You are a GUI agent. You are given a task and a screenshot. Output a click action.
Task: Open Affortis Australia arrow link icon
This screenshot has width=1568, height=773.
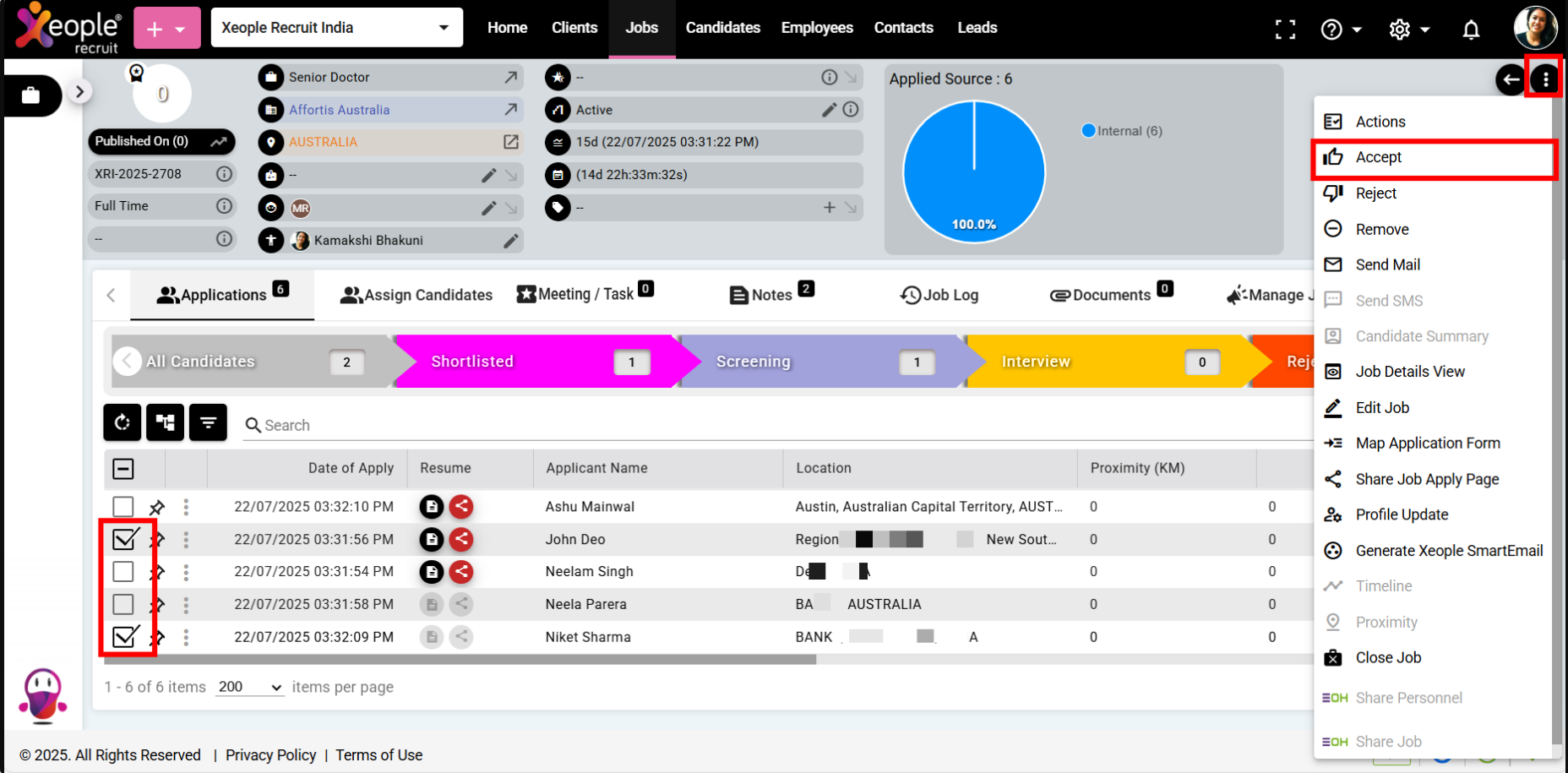click(x=510, y=109)
